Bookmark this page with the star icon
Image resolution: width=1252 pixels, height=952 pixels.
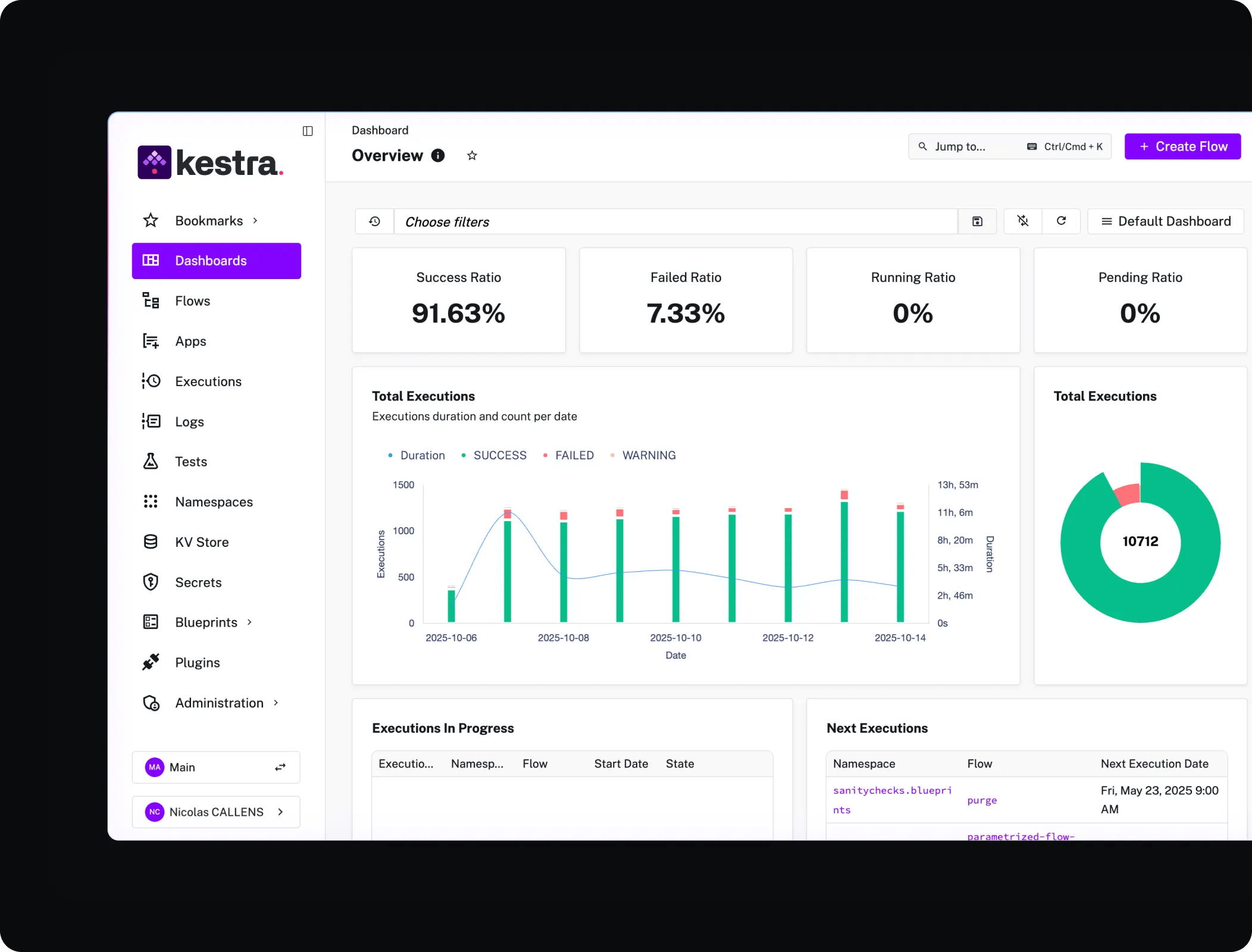point(472,155)
